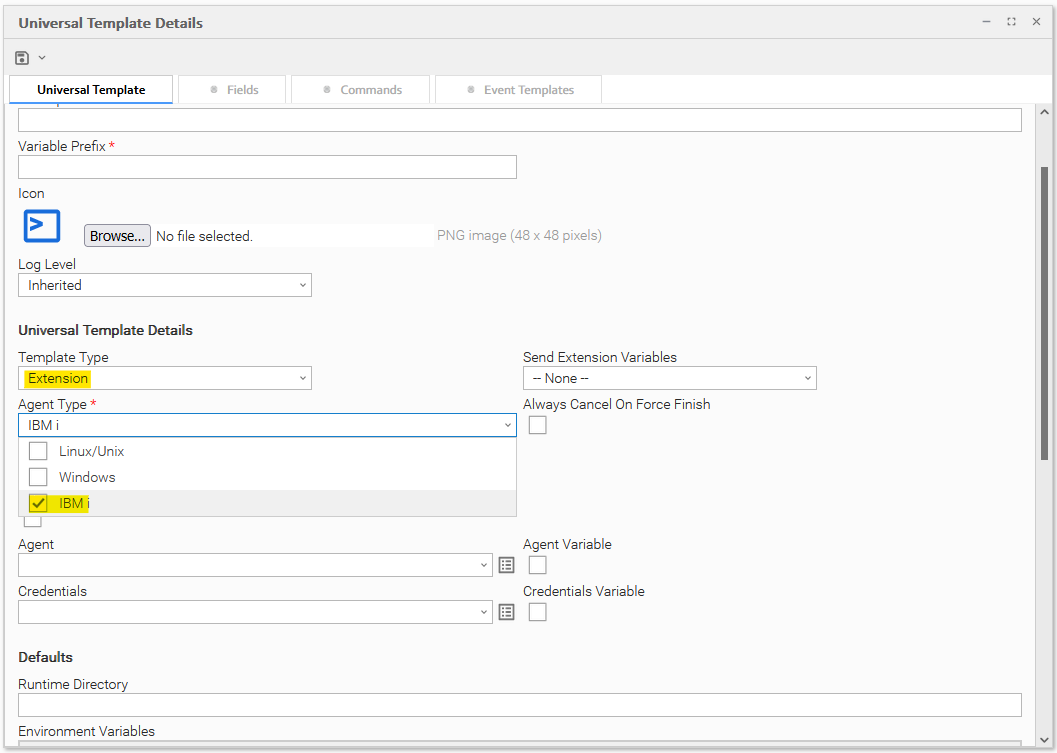This screenshot has height=753, width=1057.
Task: Enable Always Cancel On Force Finish
Action: click(x=538, y=425)
